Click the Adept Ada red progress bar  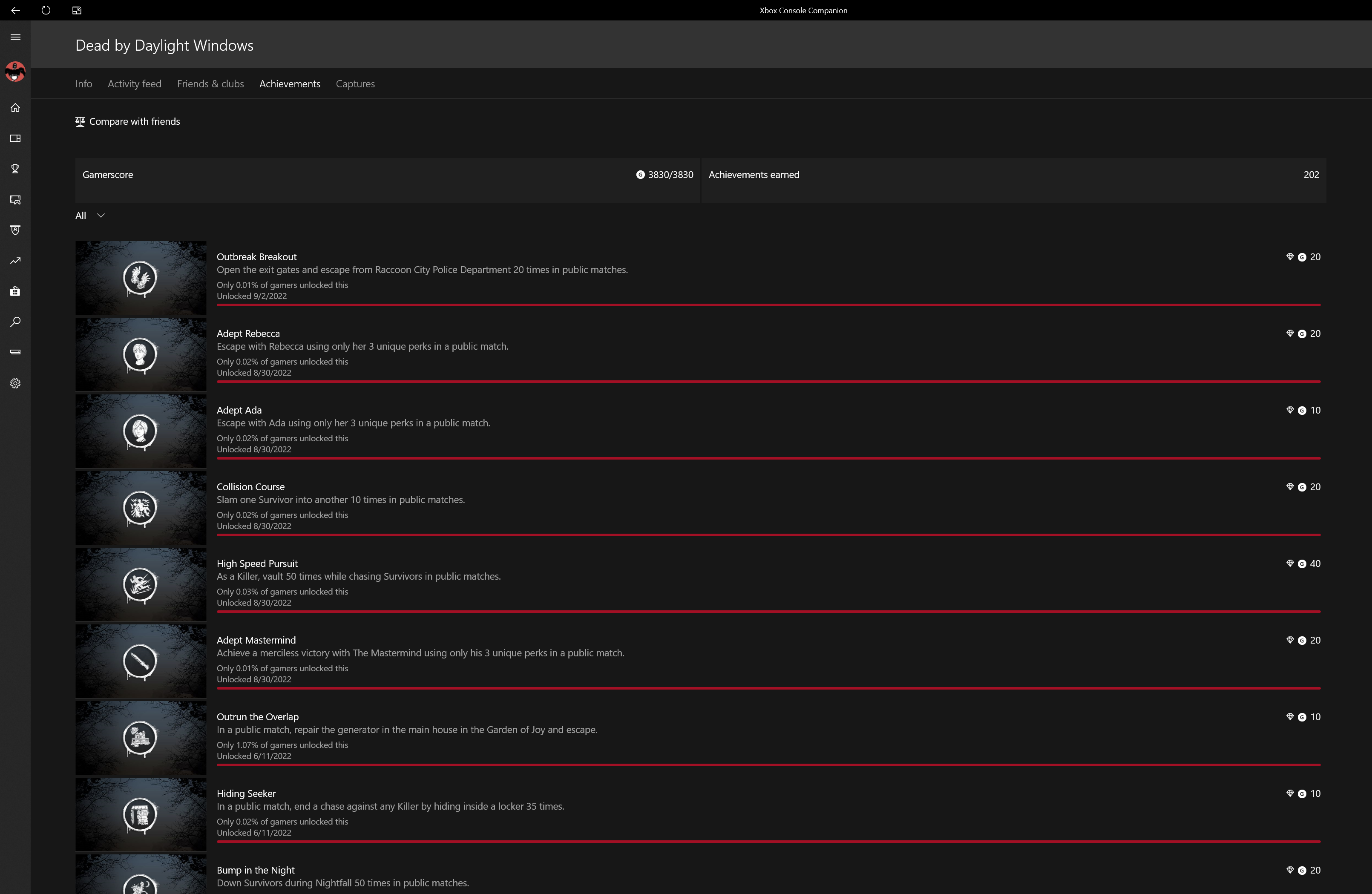[768, 458]
